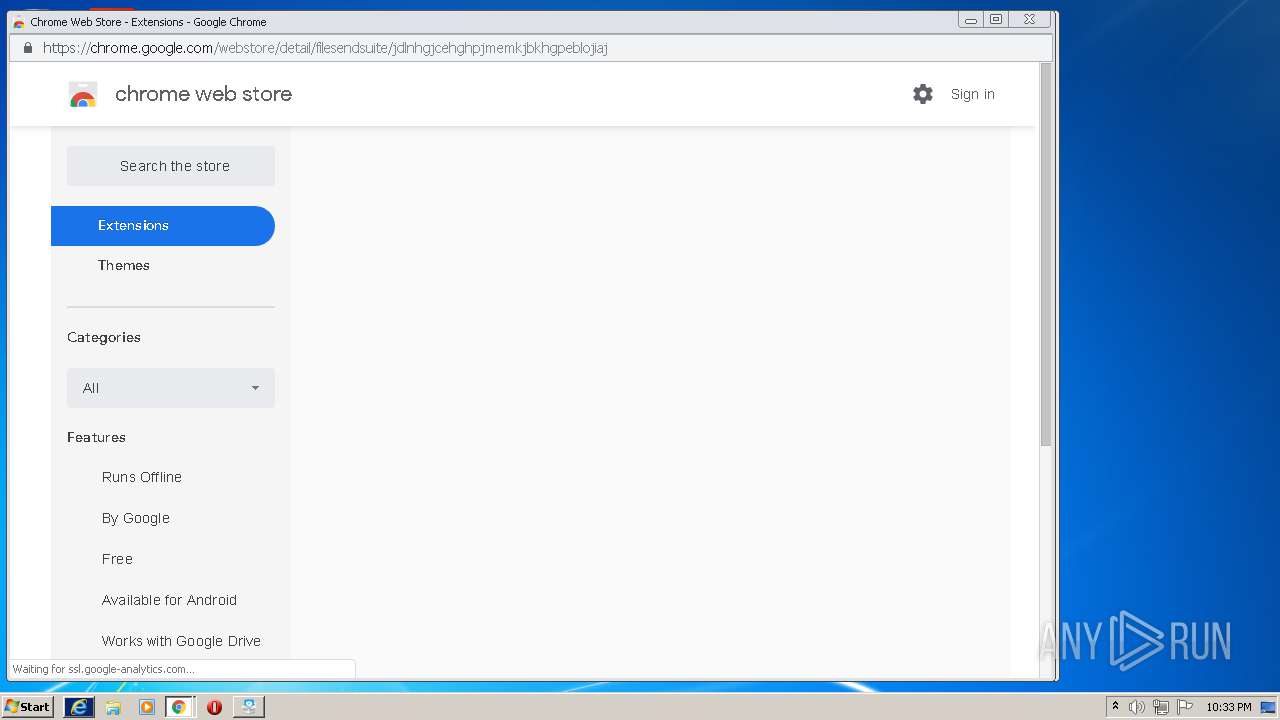Switch to the Themes section
1280x720 pixels.
pos(123,265)
